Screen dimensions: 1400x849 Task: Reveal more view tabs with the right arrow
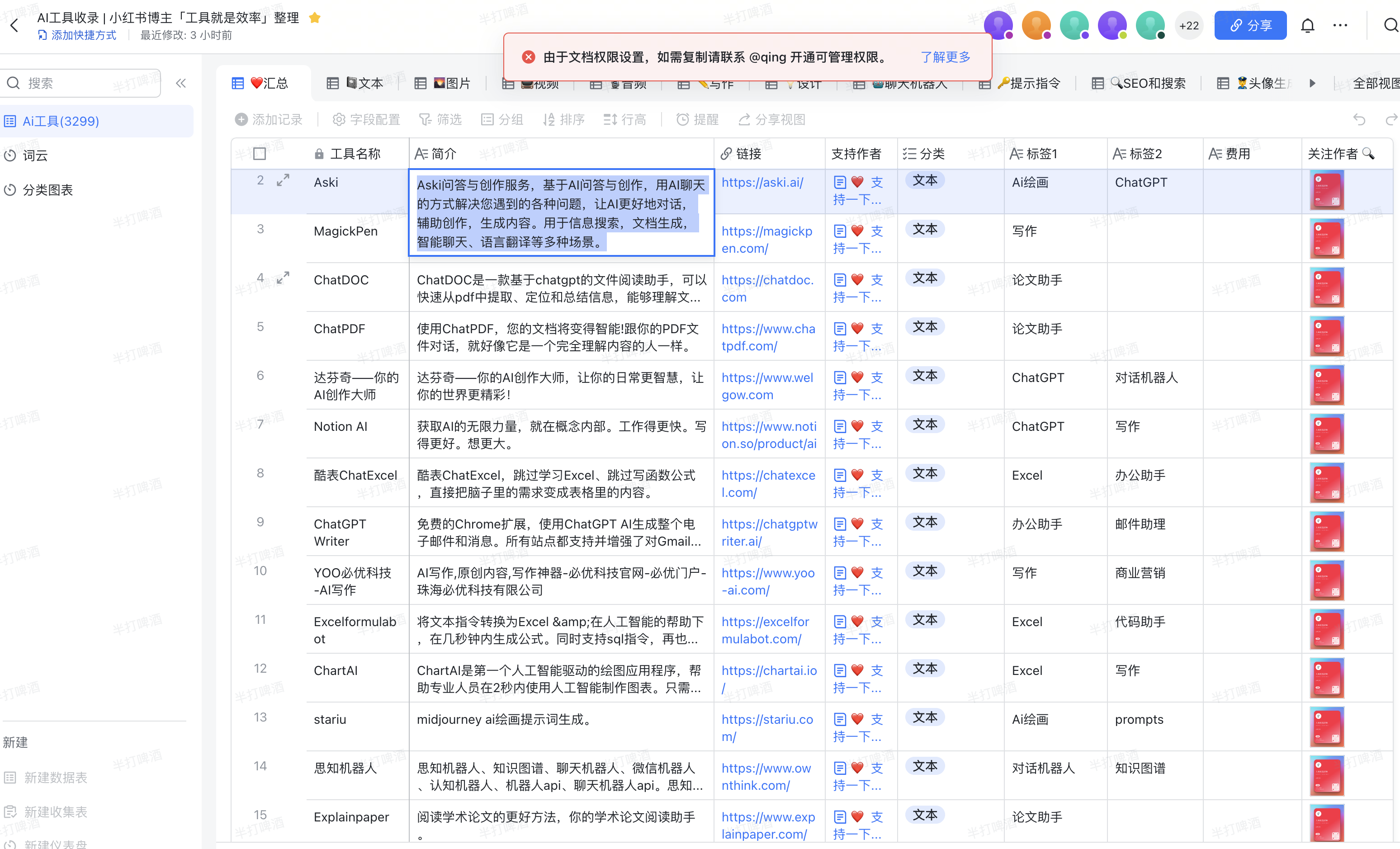click(x=1312, y=83)
